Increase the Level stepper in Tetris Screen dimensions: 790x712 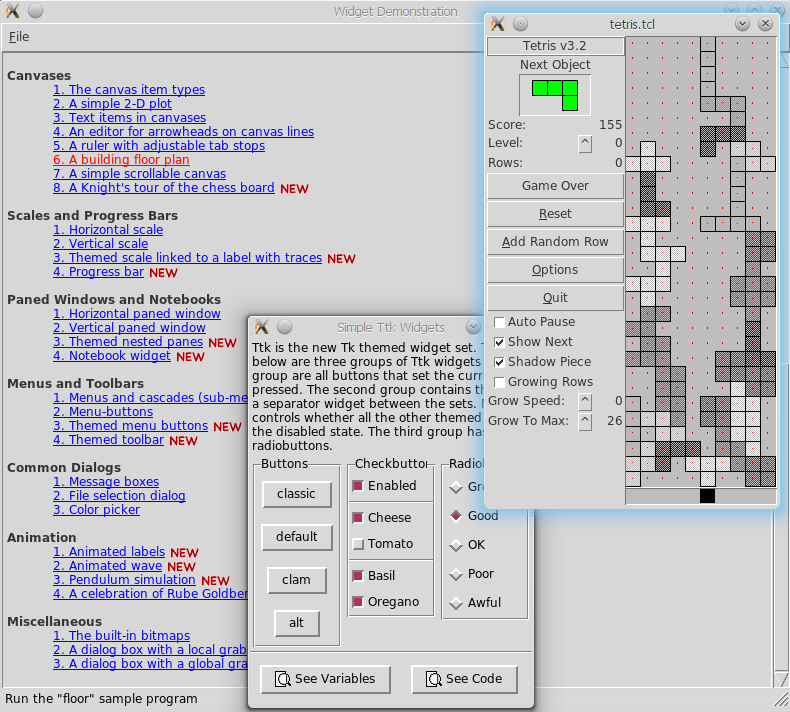click(x=585, y=144)
